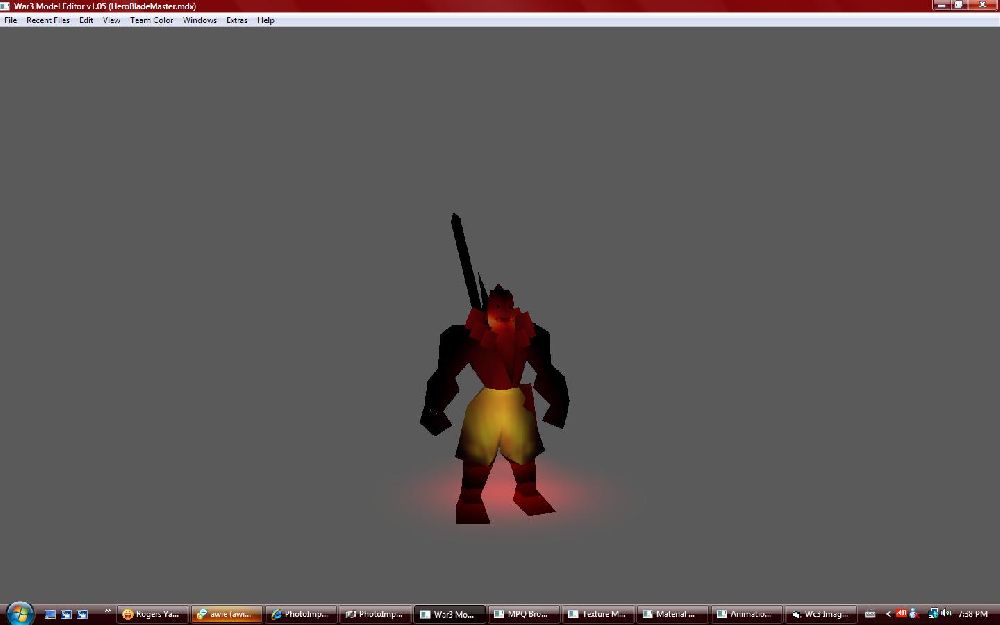Image resolution: width=1000 pixels, height=625 pixels.
Task: Restore down the War3 Model Editor window
Action: [x=959, y=5]
